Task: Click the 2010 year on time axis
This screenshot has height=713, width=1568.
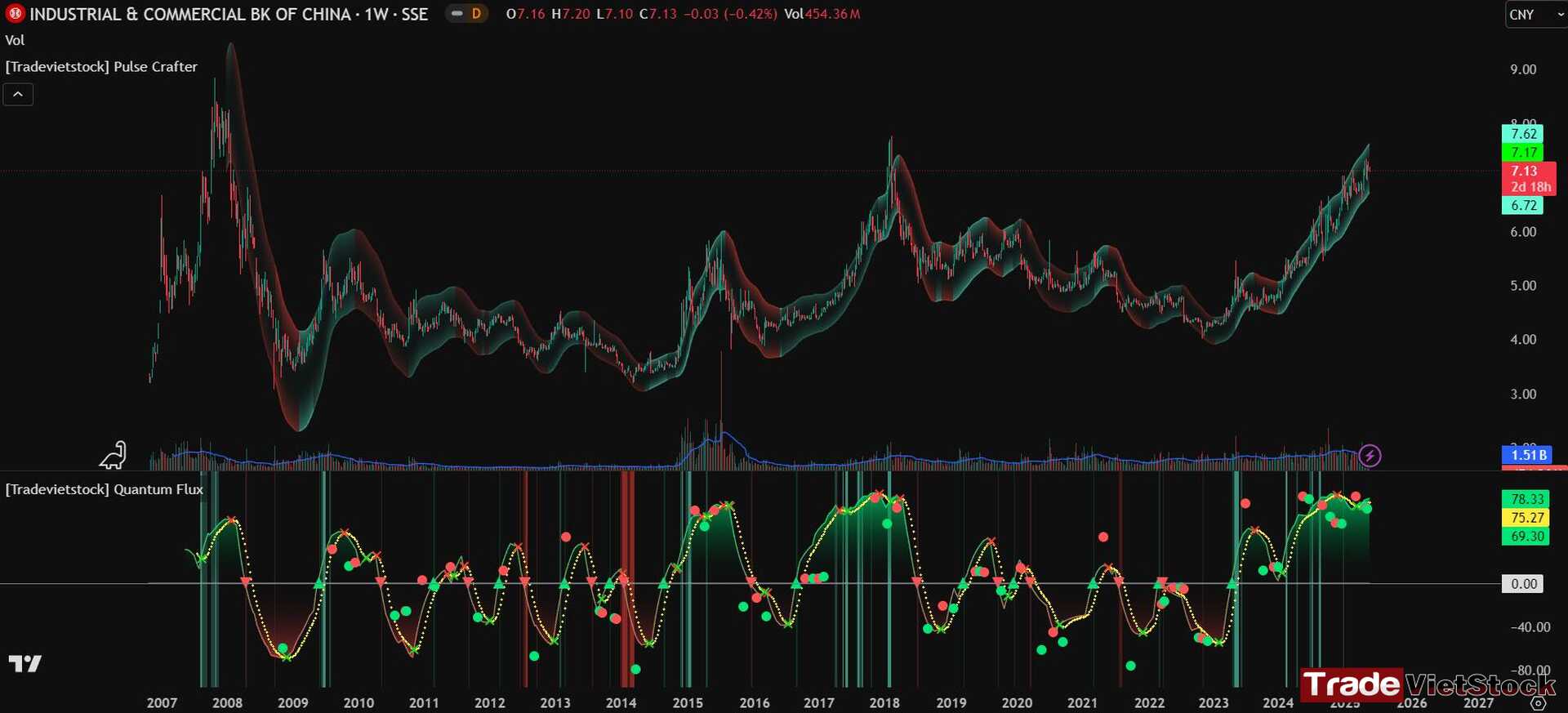Action: tap(359, 703)
